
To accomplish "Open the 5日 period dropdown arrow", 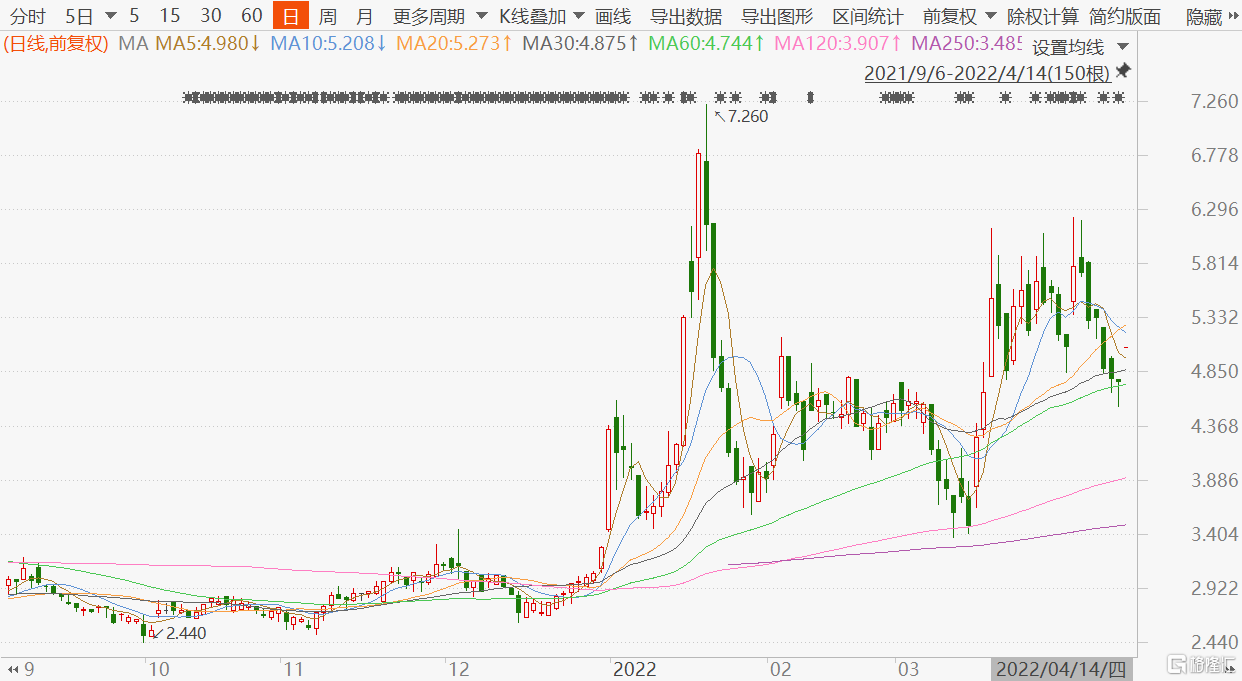I will pos(109,17).
